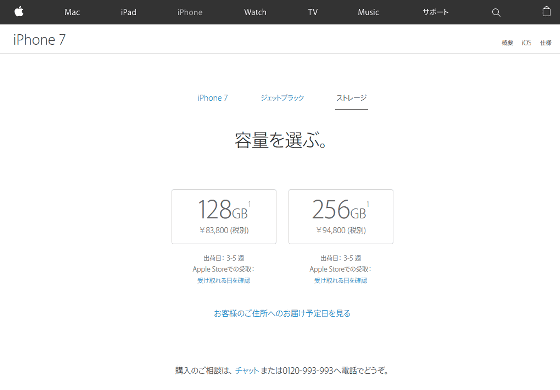560x390 pixels.
Task: Check pickup date link under 128GB
Action: (224, 280)
